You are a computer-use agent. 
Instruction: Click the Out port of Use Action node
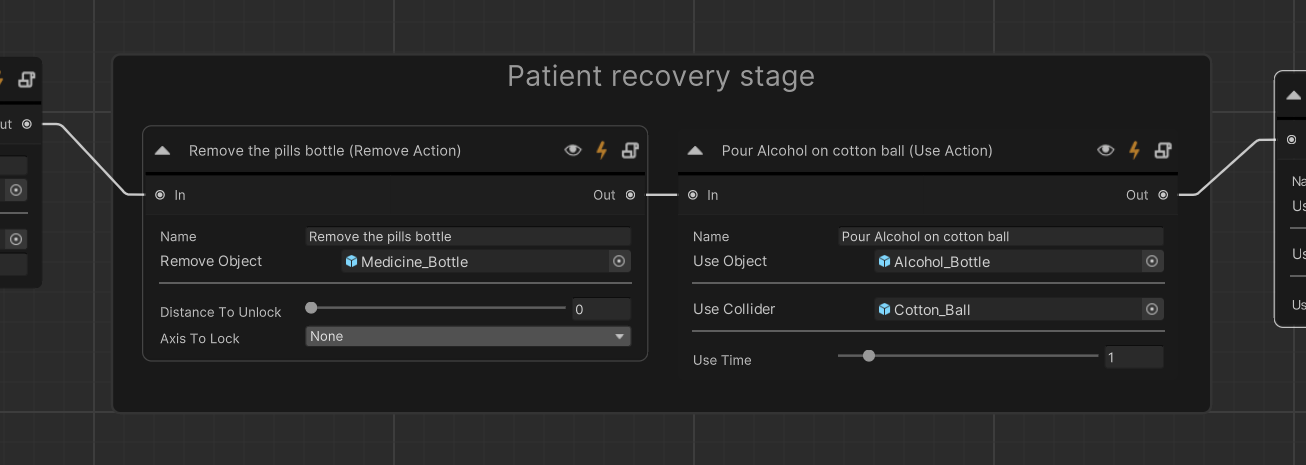click(x=1163, y=195)
